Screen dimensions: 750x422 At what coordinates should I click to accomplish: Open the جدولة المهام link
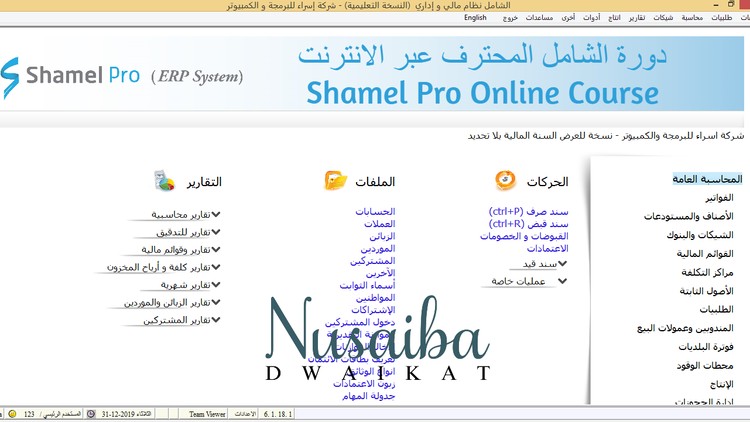pos(369,396)
